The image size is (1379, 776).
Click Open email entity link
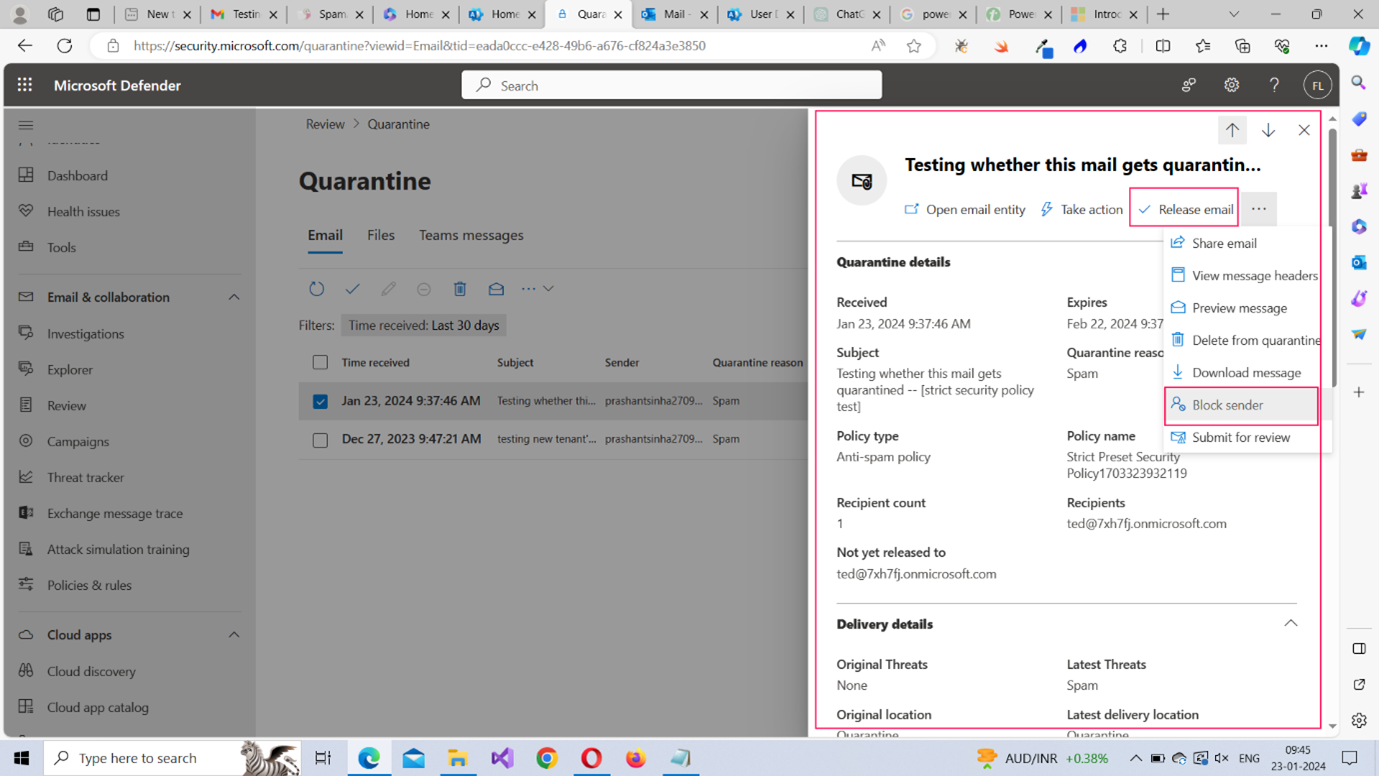coord(965,209)
